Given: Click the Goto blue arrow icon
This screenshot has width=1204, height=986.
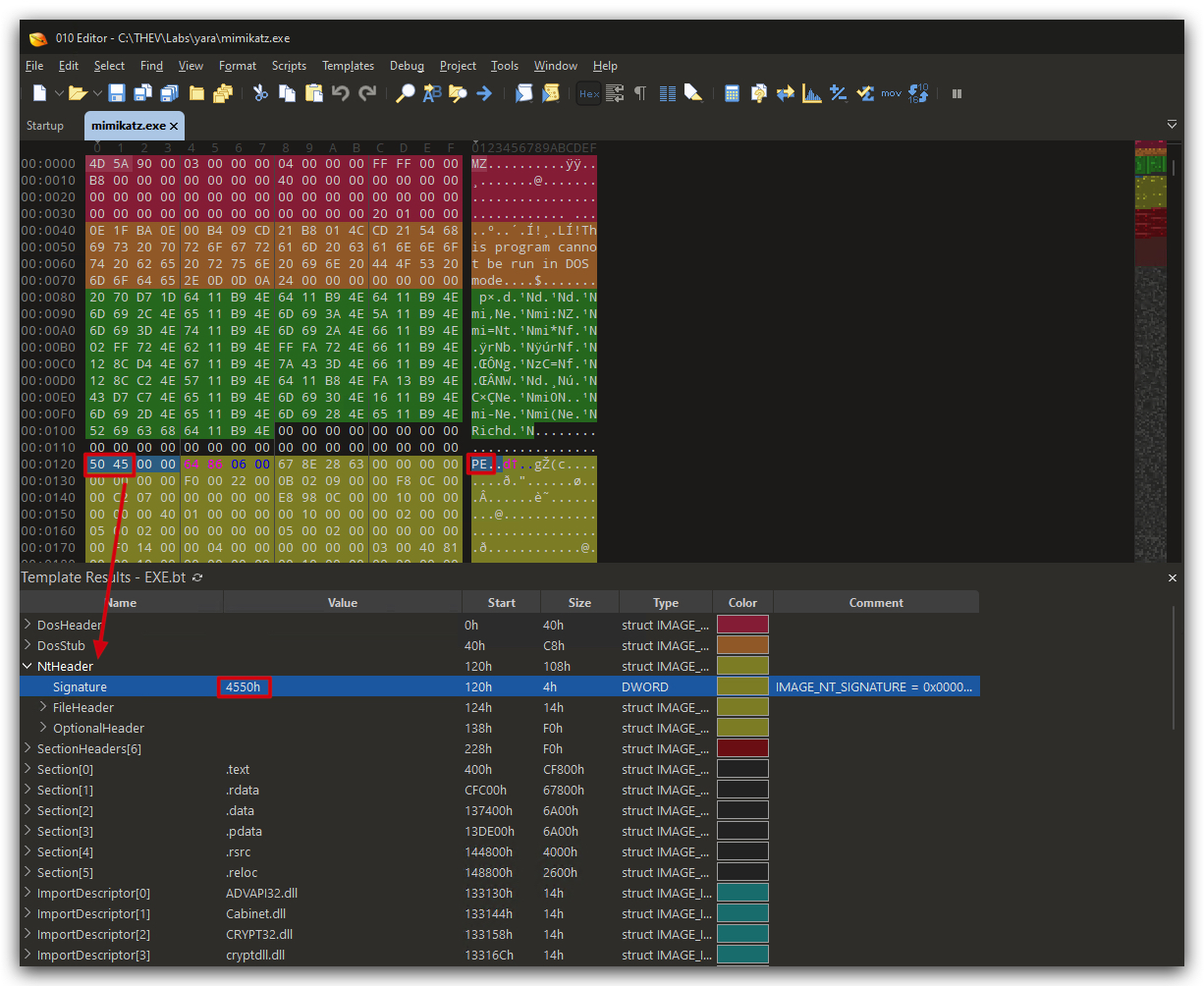Looking at the screenshot, I should (x=484, y=93).
